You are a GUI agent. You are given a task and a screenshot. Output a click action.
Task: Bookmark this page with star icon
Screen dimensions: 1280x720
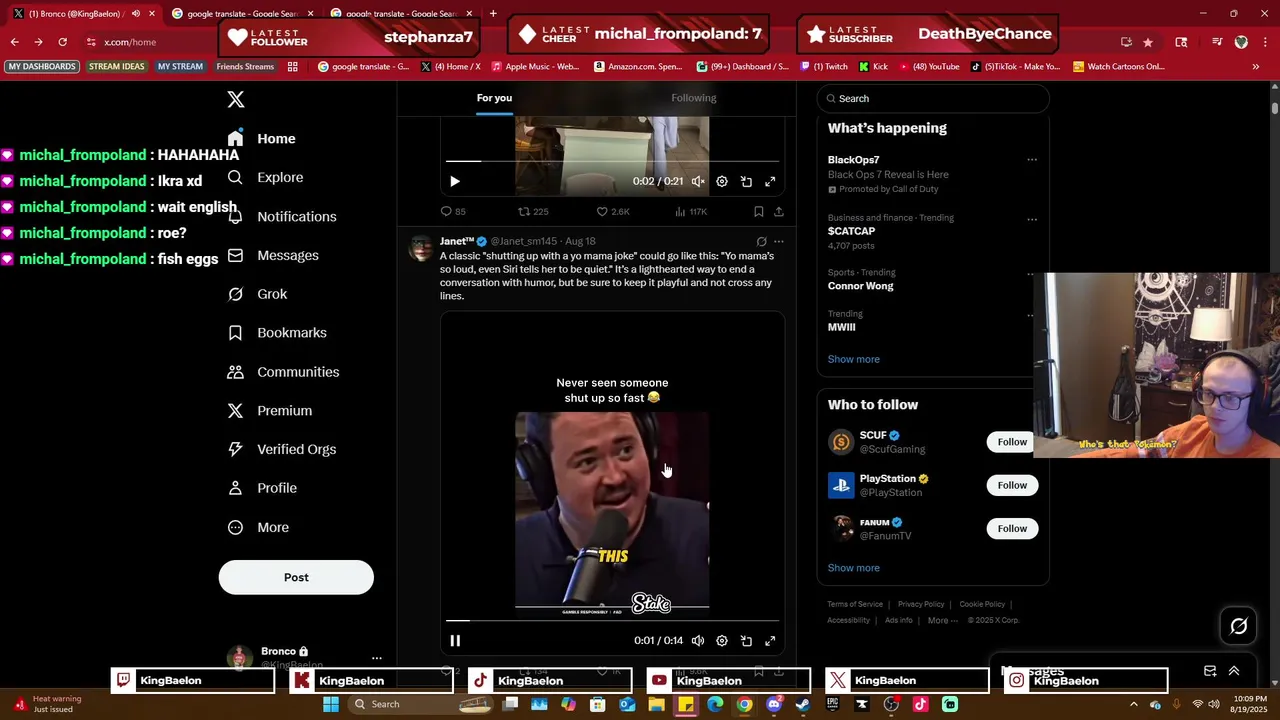point(1148,42)
